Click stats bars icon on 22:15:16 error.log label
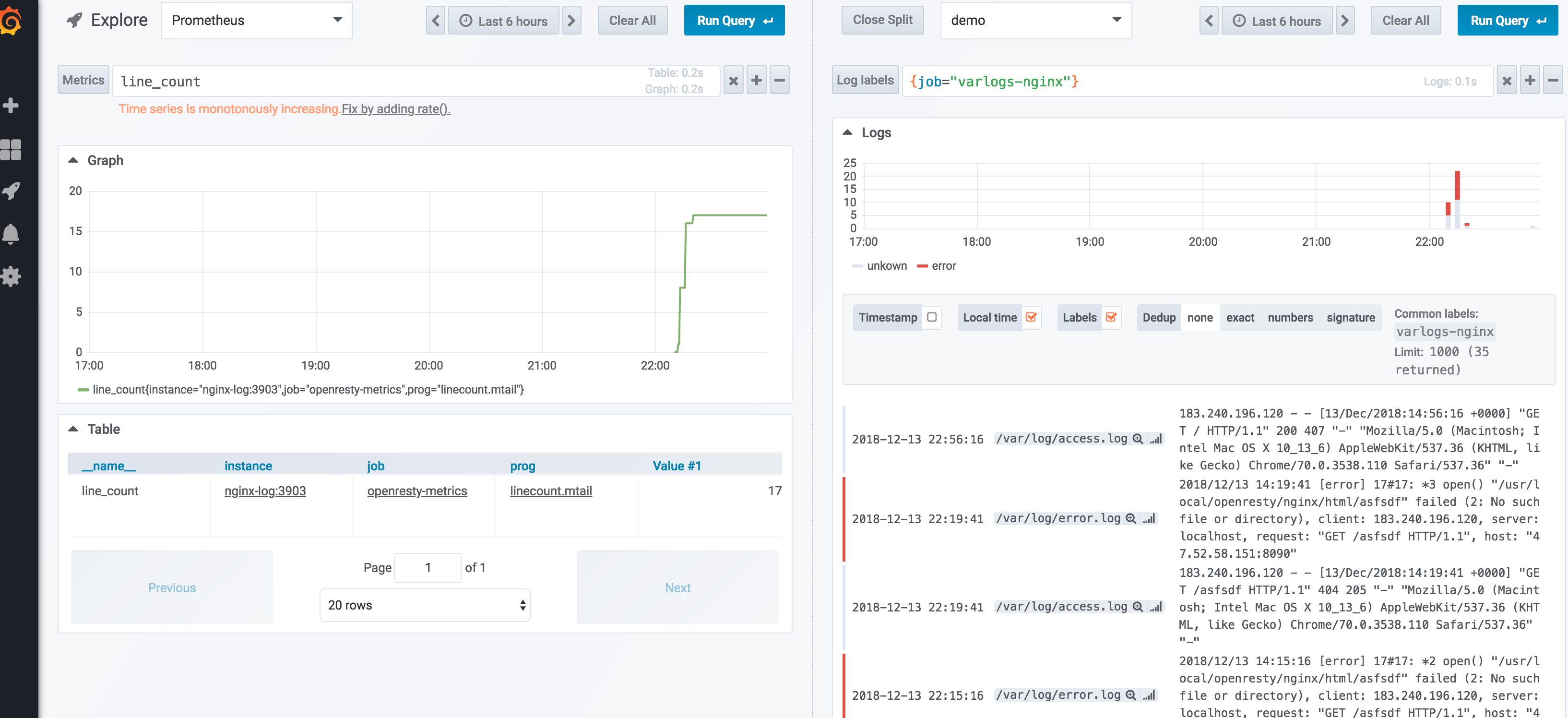This screenshot has width=1568, height=718. (x=1149, y=695)
